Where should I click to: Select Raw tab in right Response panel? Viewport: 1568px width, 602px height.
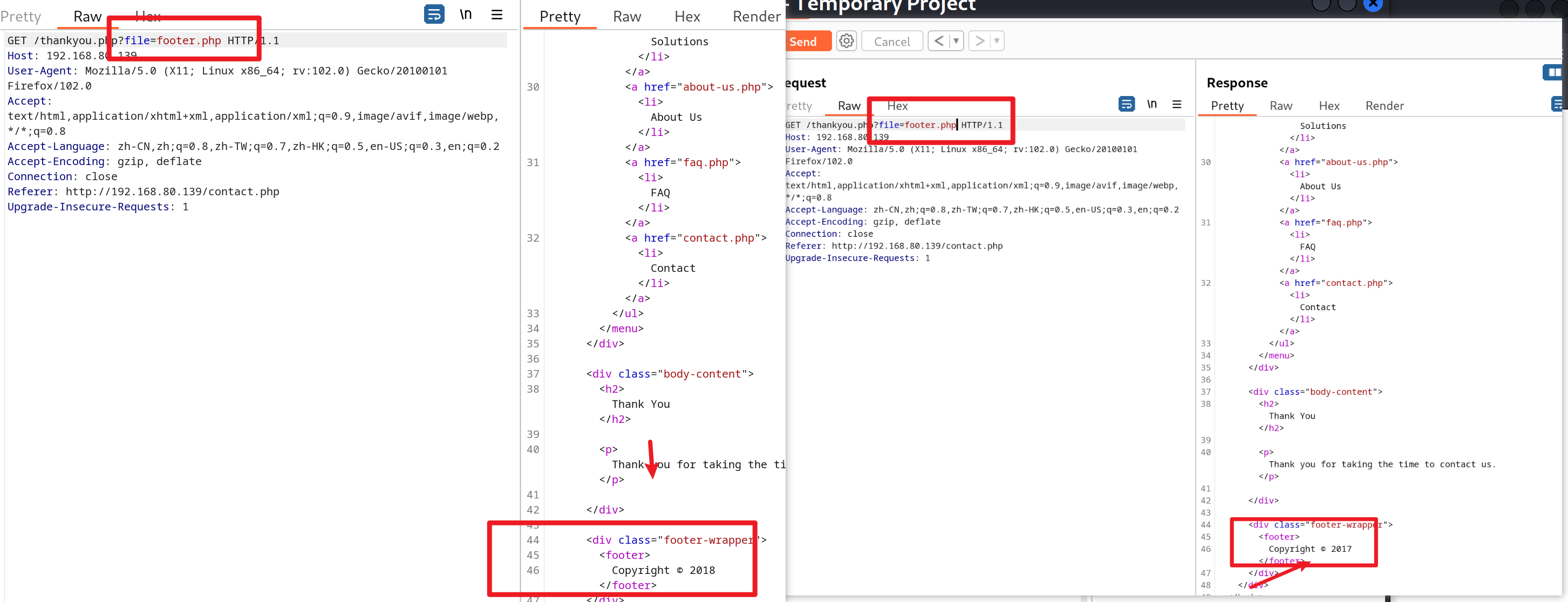[1281, 106]
